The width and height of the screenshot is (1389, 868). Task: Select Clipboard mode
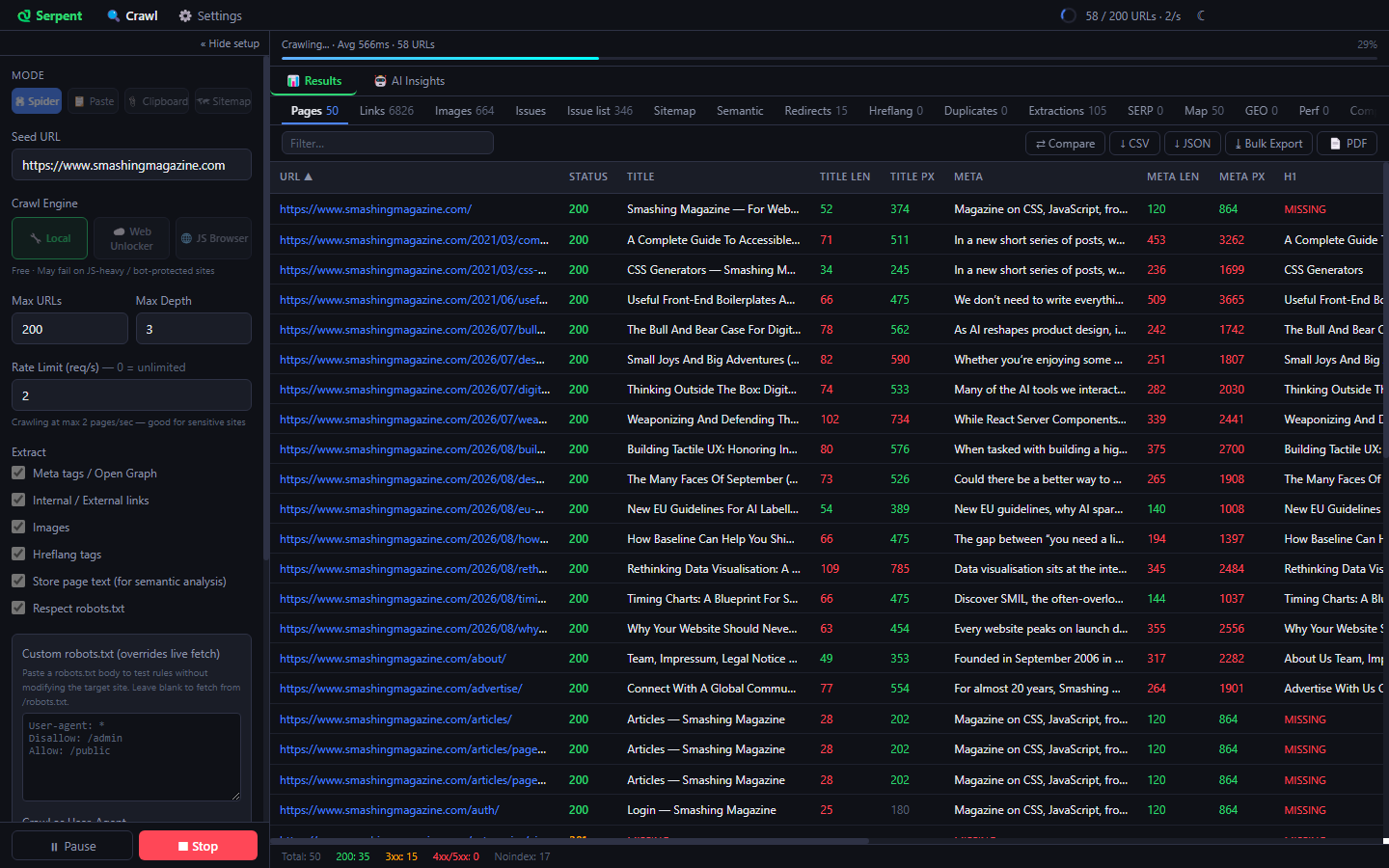158,101
